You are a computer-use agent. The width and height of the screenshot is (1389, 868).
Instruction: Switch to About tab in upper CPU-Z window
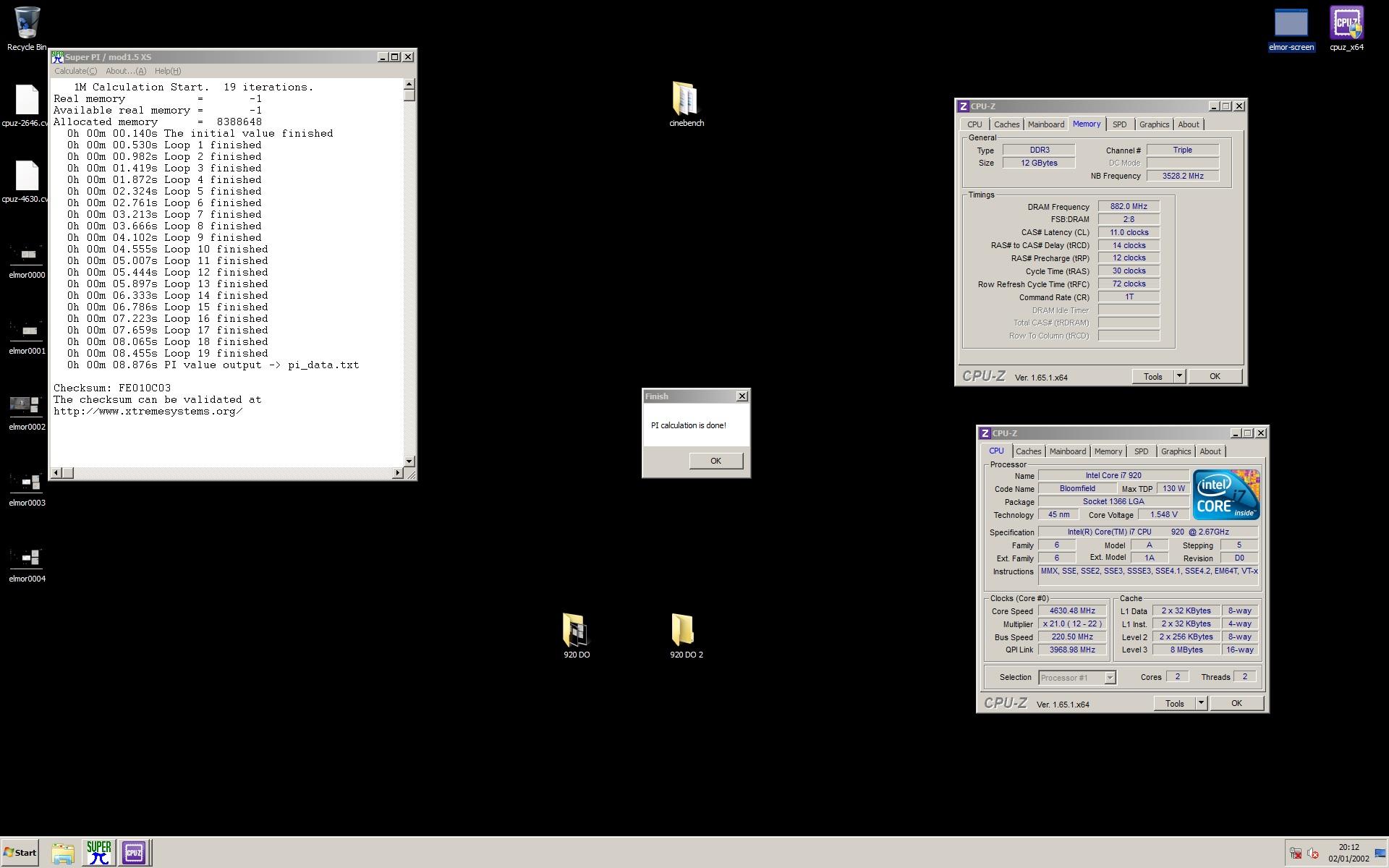click(1189, 124)
